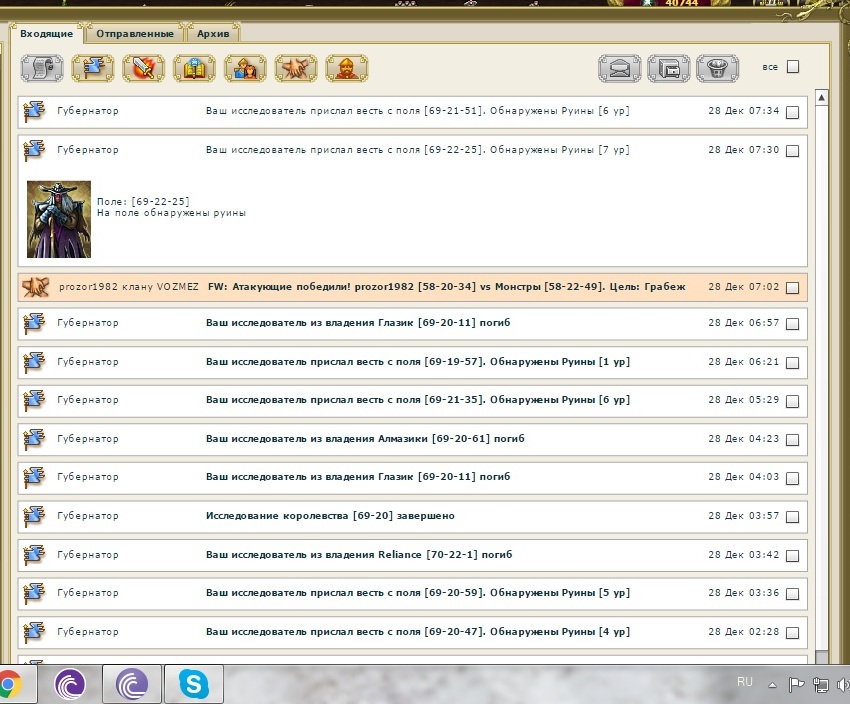Select checkbox of prozor1982 clan VOZMEZ message
Viewport: 850px width, 704px height.
coord(793,288)
